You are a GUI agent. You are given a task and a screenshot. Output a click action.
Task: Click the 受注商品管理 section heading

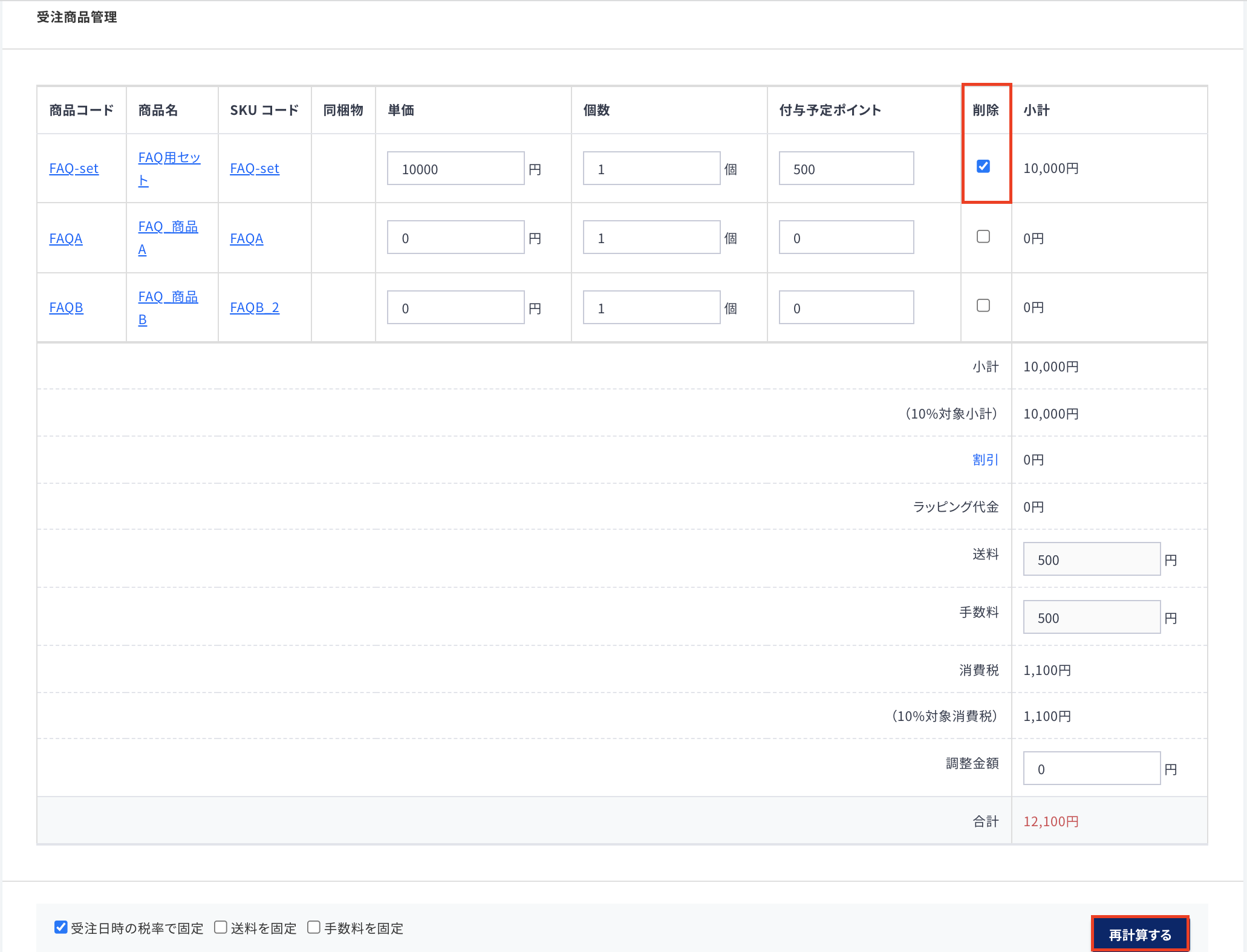(x=77, y=17)
